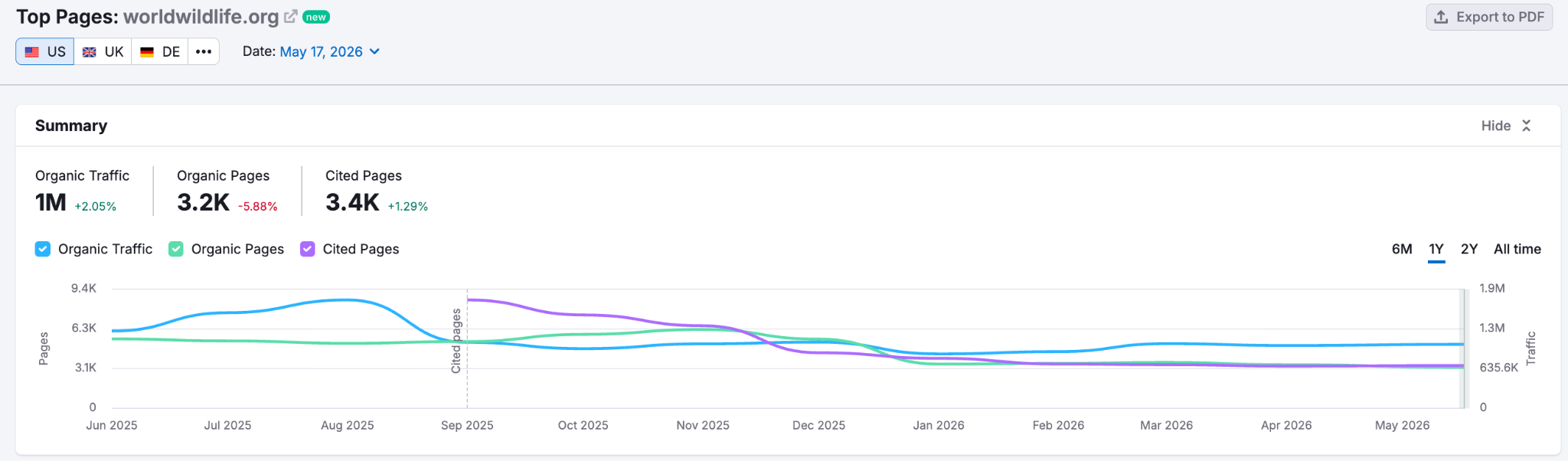
Task: Click the collapse arrows icon beside Hide
Action: (x=1526, y=126)
